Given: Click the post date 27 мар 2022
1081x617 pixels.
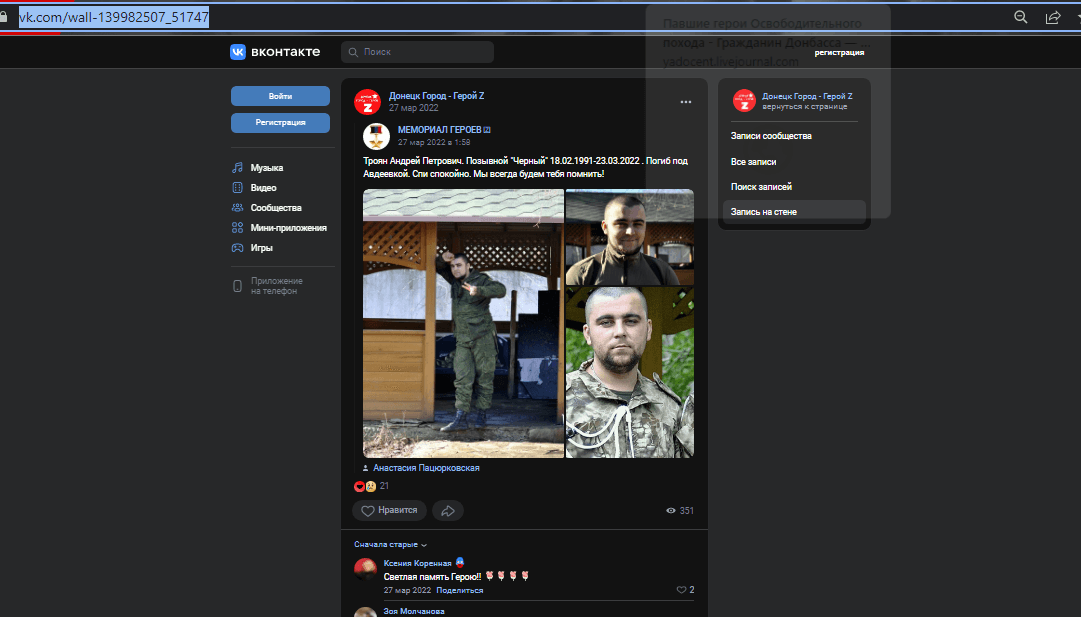Looking at the screenshot, I should pos(414,108).
